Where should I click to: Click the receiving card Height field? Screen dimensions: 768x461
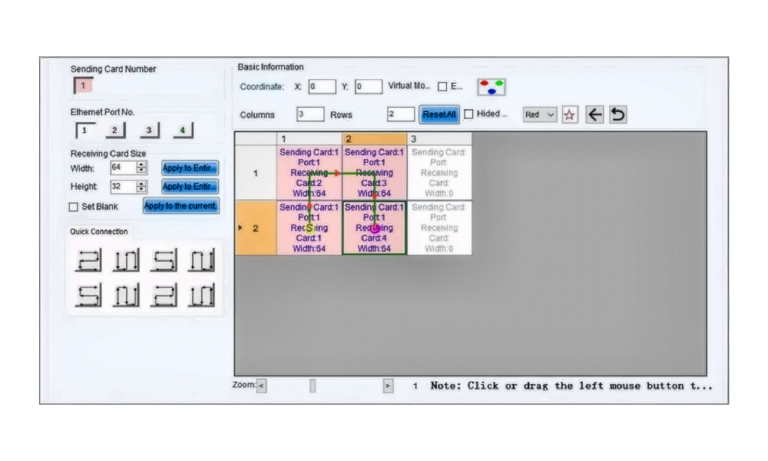pyautogui.click(x=123, y=187)
